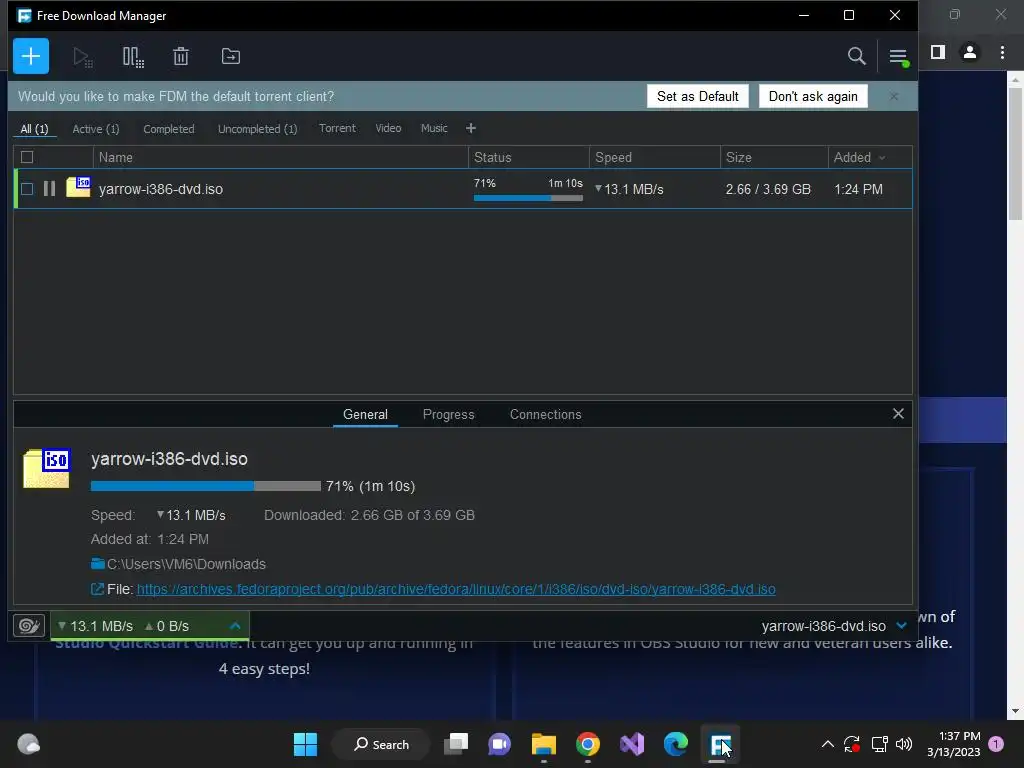This screenshot has width=1024, height=768.
Task: Open File Explorer from the taskbar
Action: point(543,744)
